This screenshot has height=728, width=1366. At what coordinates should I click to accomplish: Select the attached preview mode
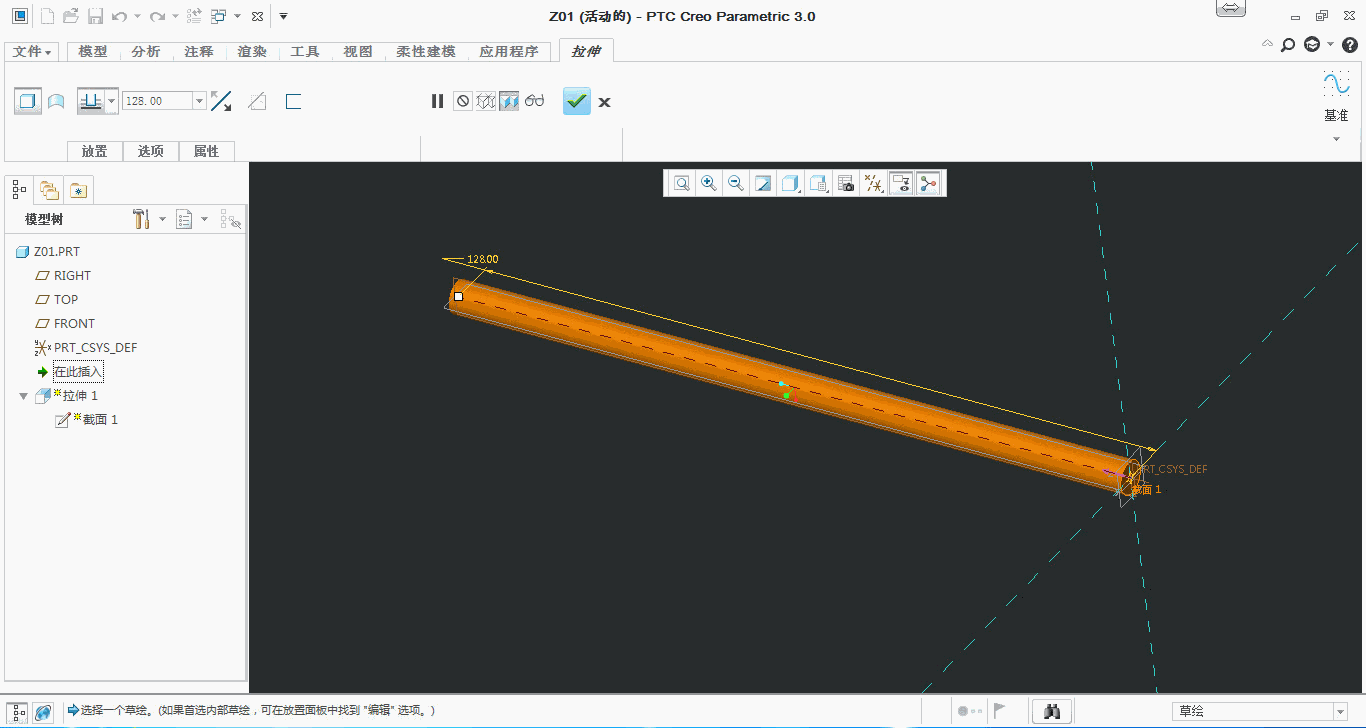click(509, 101)
